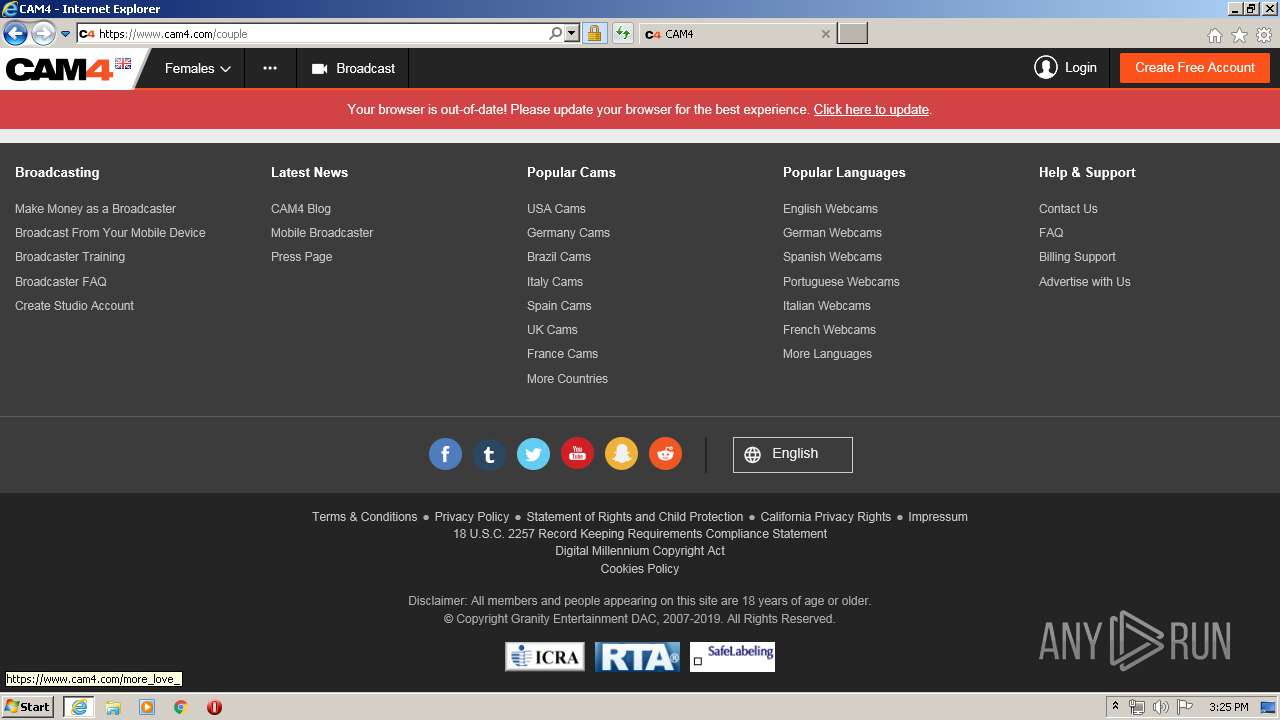Go forward with browser forward arrow
Viewport: 1280px width, 720px height.
pyautogui.click(x=42, y=34)
